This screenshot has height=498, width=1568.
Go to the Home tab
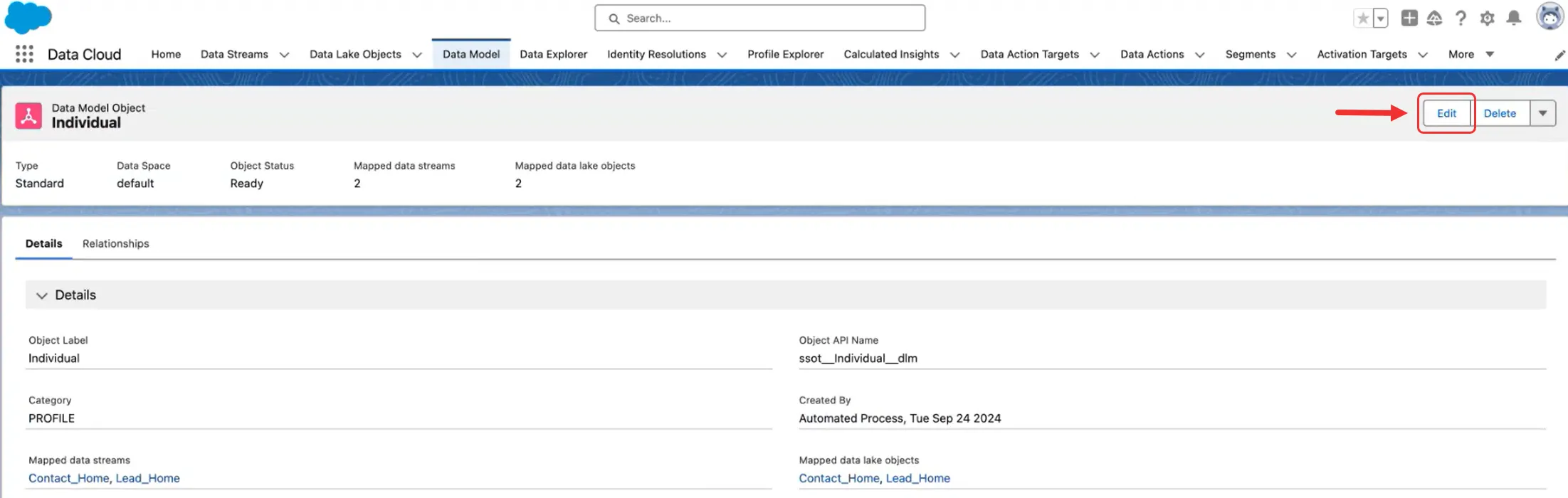[x=166, y=54]
